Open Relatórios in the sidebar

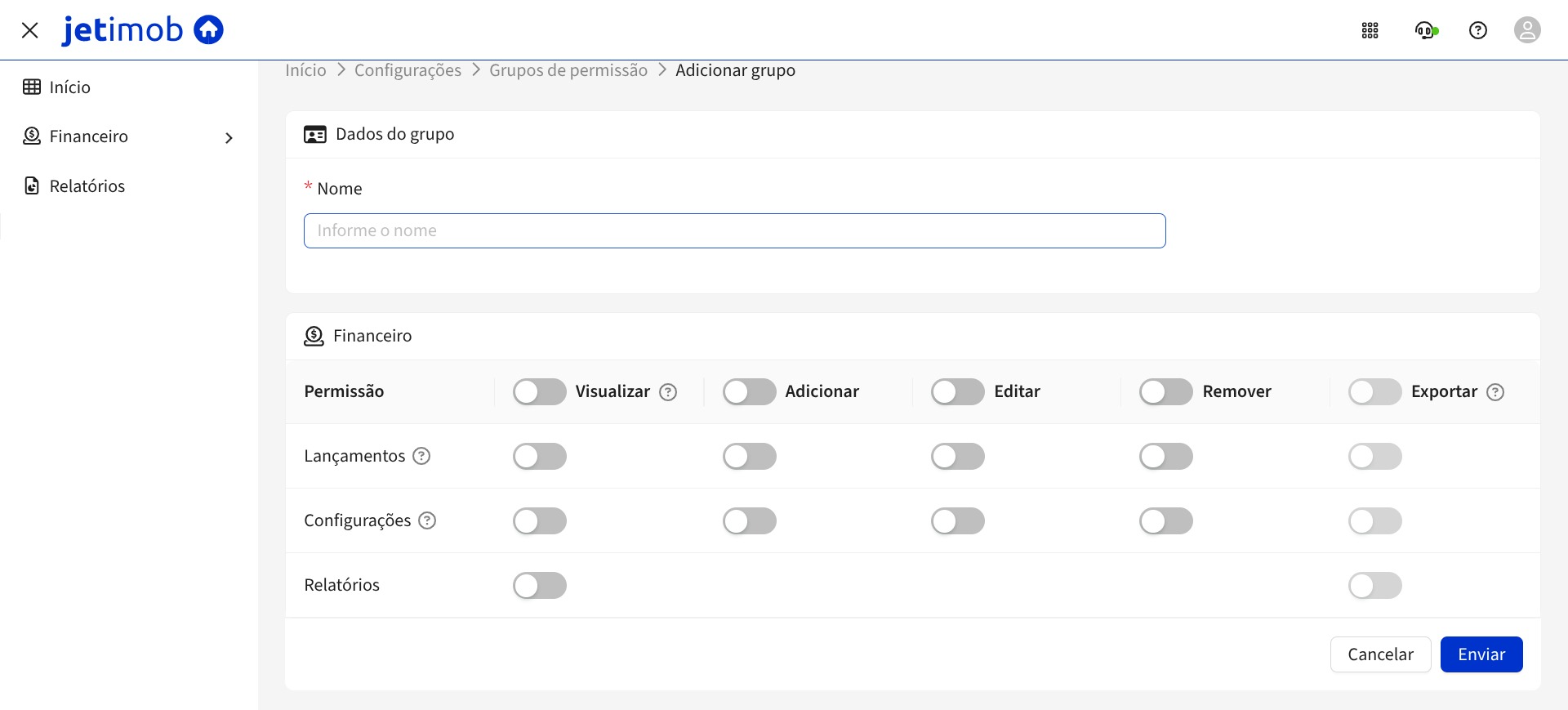pos(87,186)
